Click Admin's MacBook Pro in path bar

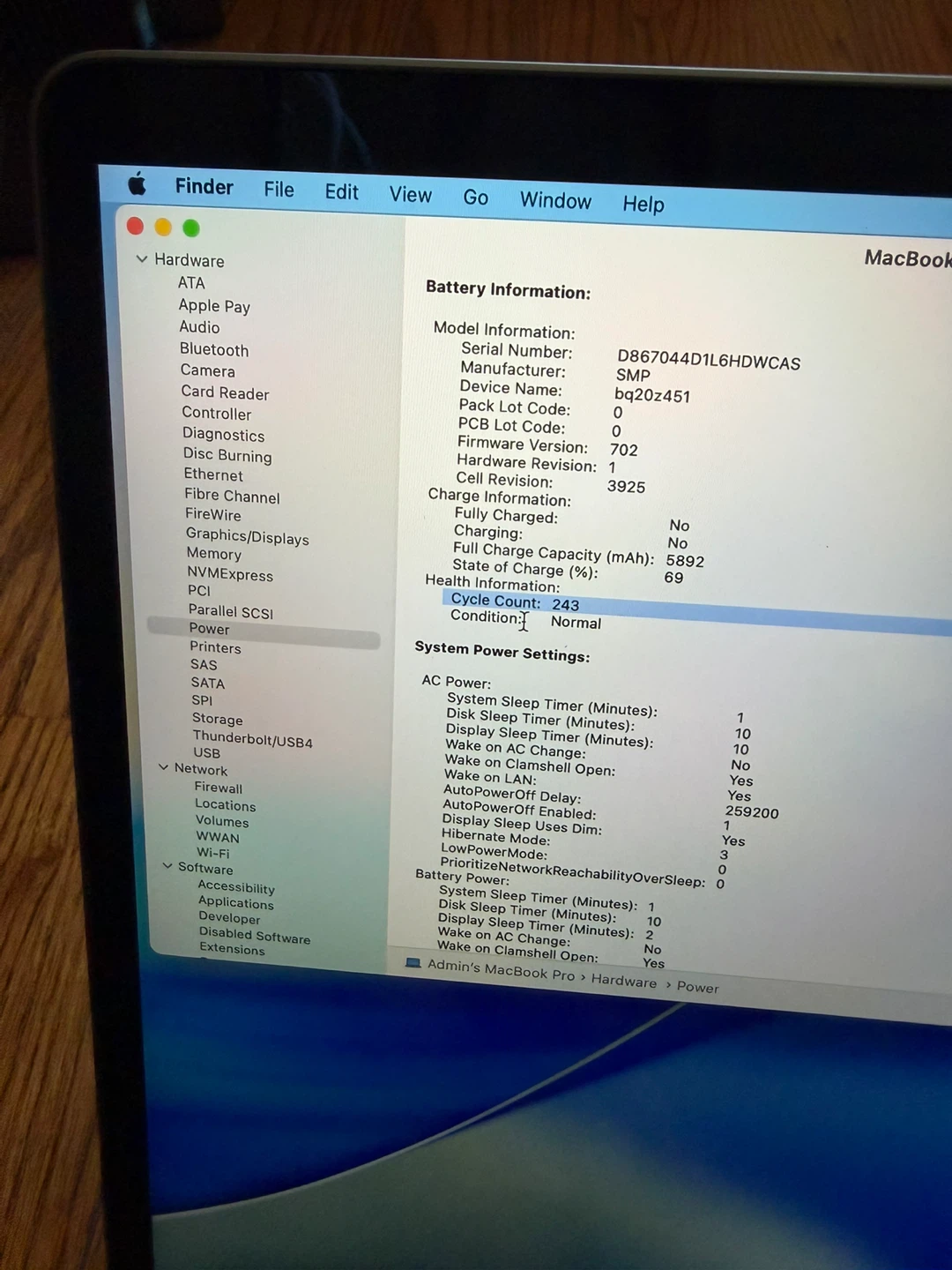(x=501, y=969)
